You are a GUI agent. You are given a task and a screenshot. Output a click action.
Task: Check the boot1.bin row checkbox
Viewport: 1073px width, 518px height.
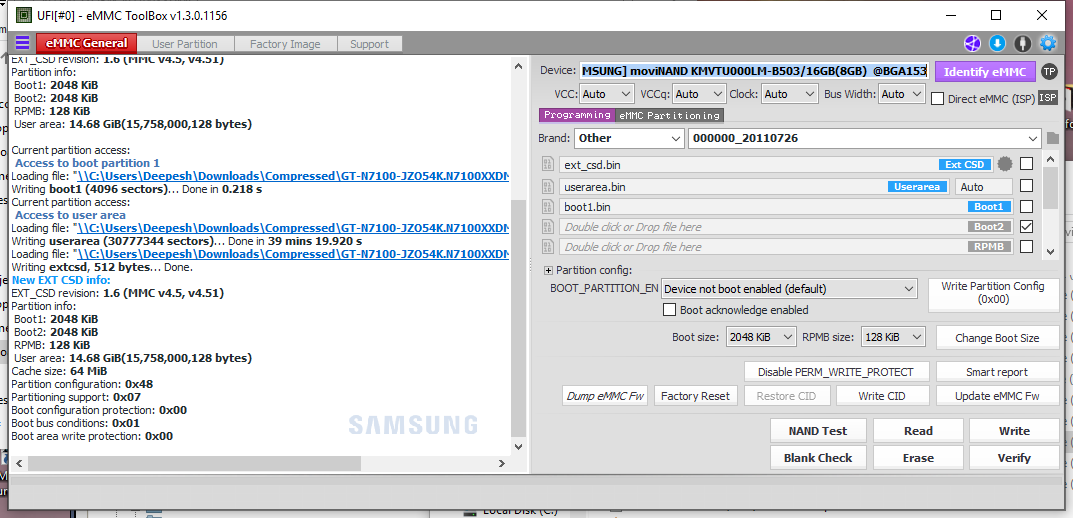click(x=1026, y=206)
